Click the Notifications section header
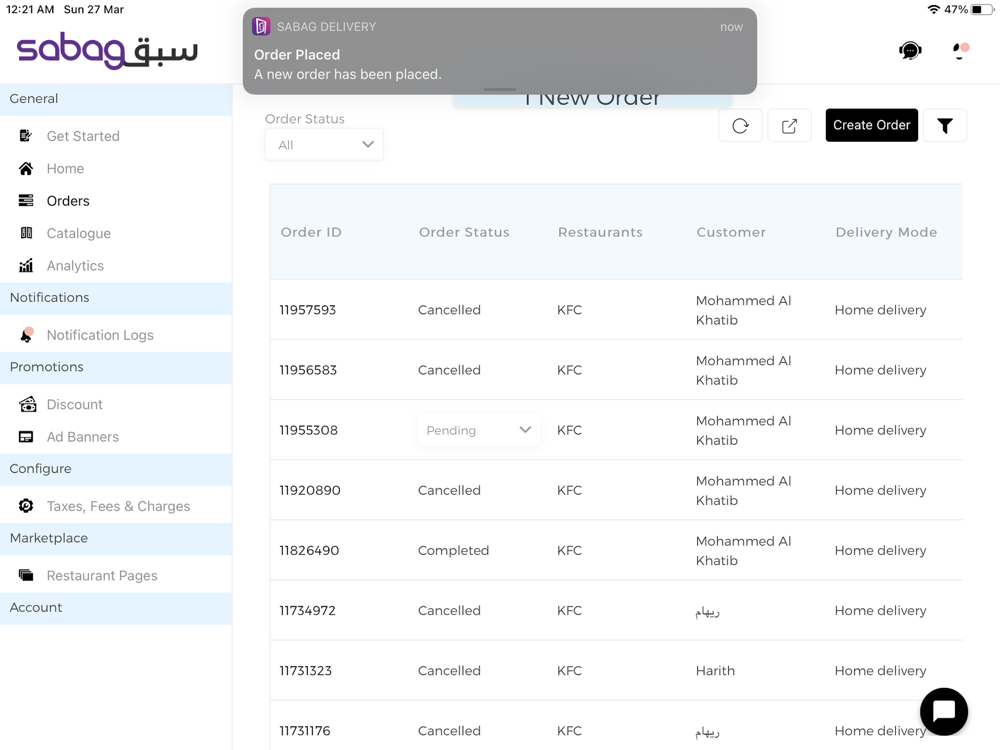The height and width of the screenshot is (750, 1000). 116,298
